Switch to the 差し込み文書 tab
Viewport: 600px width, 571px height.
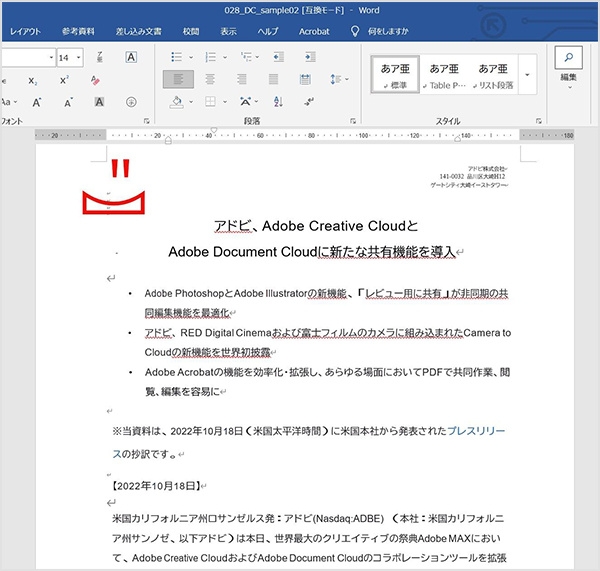pos(139,31)
